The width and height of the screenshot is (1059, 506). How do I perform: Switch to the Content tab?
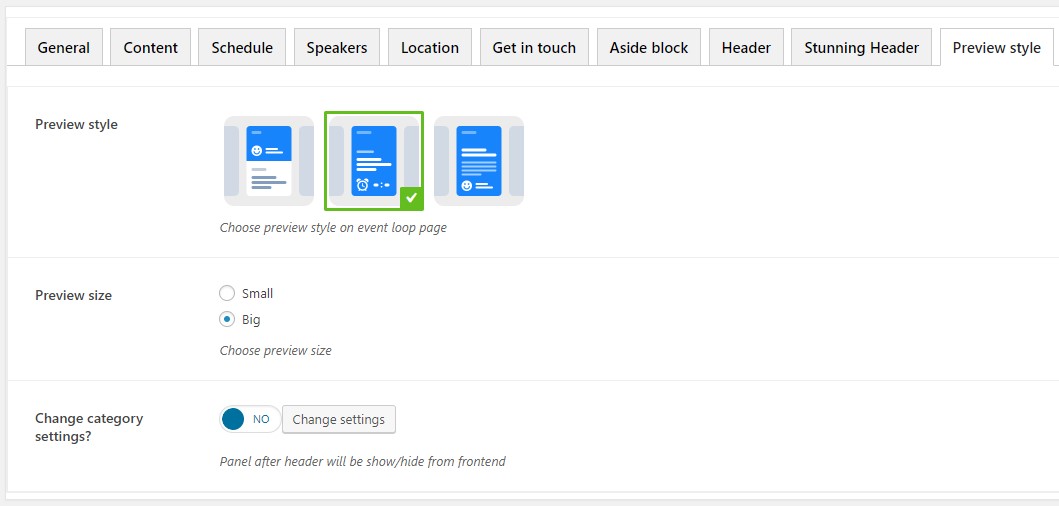click(x=151, y=48)
